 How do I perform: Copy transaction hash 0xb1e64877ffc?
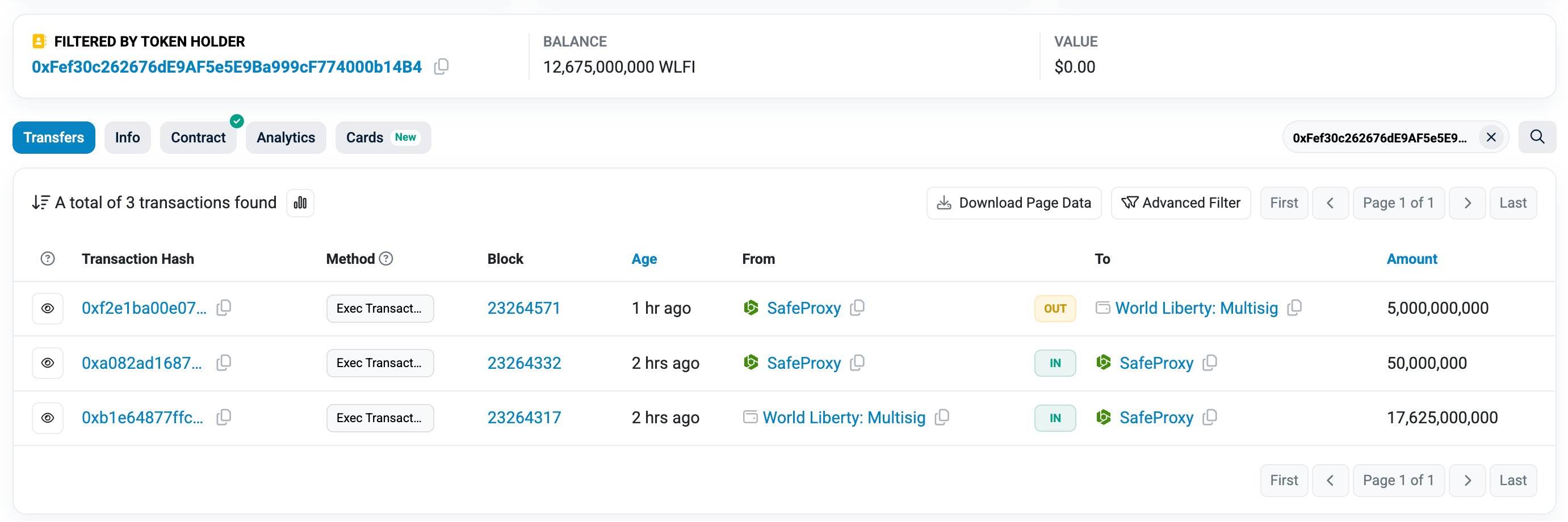224,418
